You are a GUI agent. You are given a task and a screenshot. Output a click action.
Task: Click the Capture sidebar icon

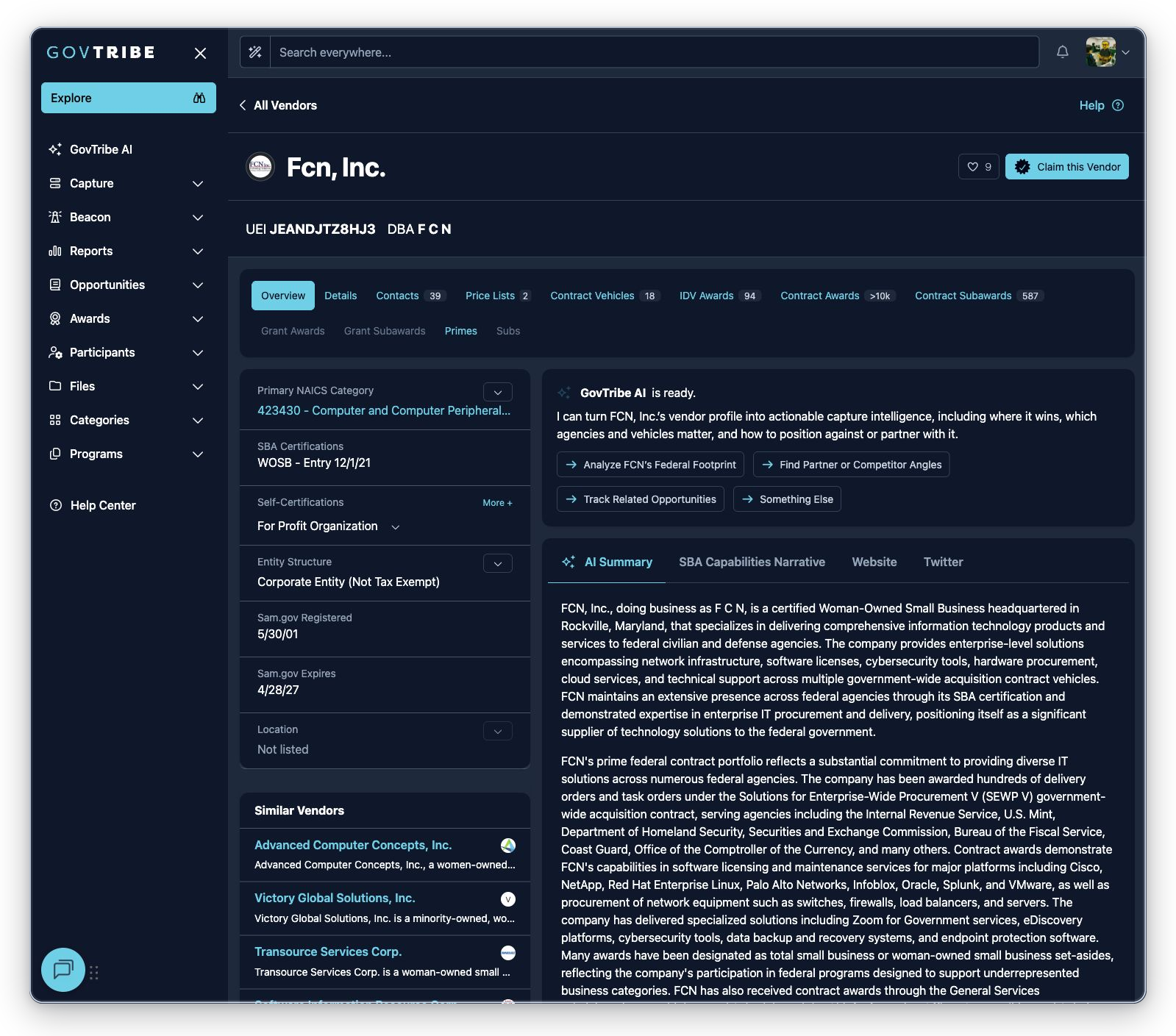[x=55, y=183]
